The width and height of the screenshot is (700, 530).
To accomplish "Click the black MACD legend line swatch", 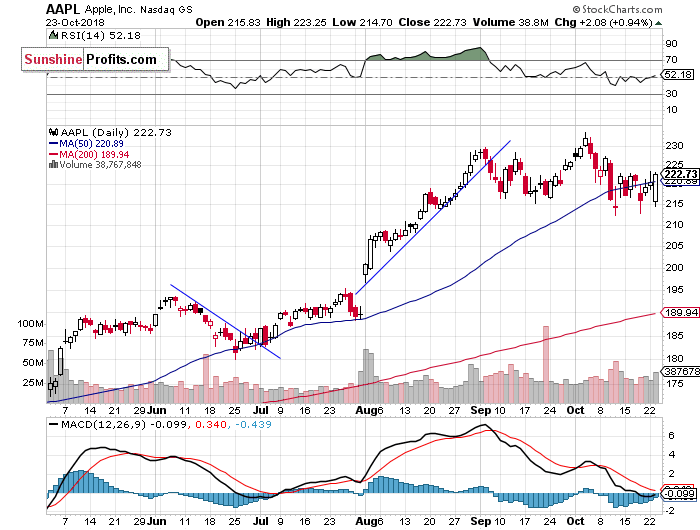I will point(54,424).
